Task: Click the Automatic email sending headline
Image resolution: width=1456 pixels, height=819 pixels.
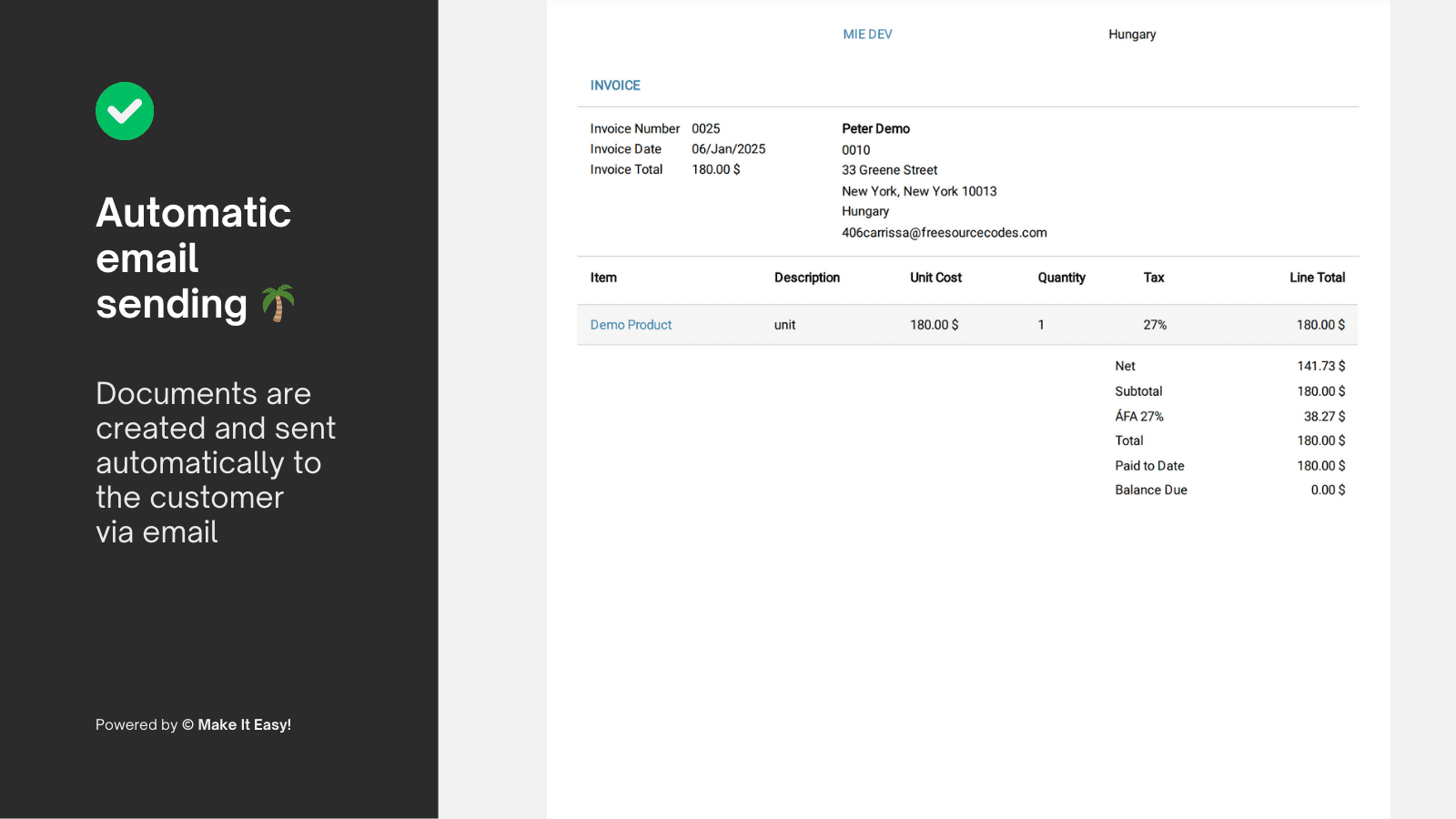Action: point(193,258)
